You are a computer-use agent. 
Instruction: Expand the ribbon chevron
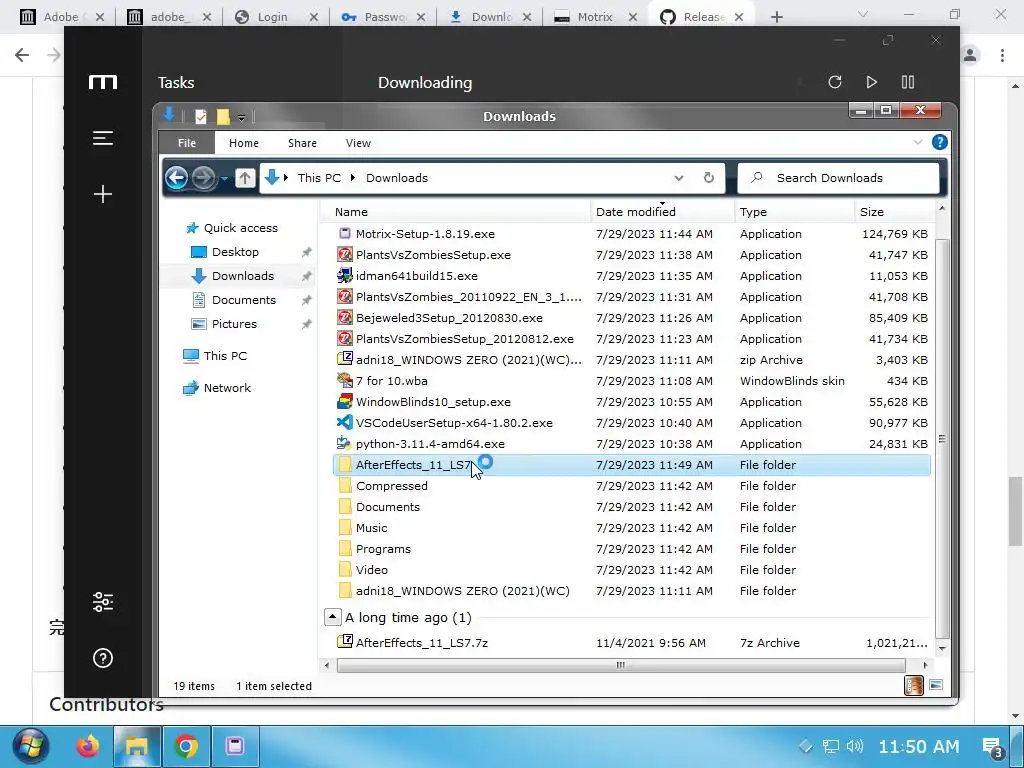pyautogui.click(x=918, y=142)
